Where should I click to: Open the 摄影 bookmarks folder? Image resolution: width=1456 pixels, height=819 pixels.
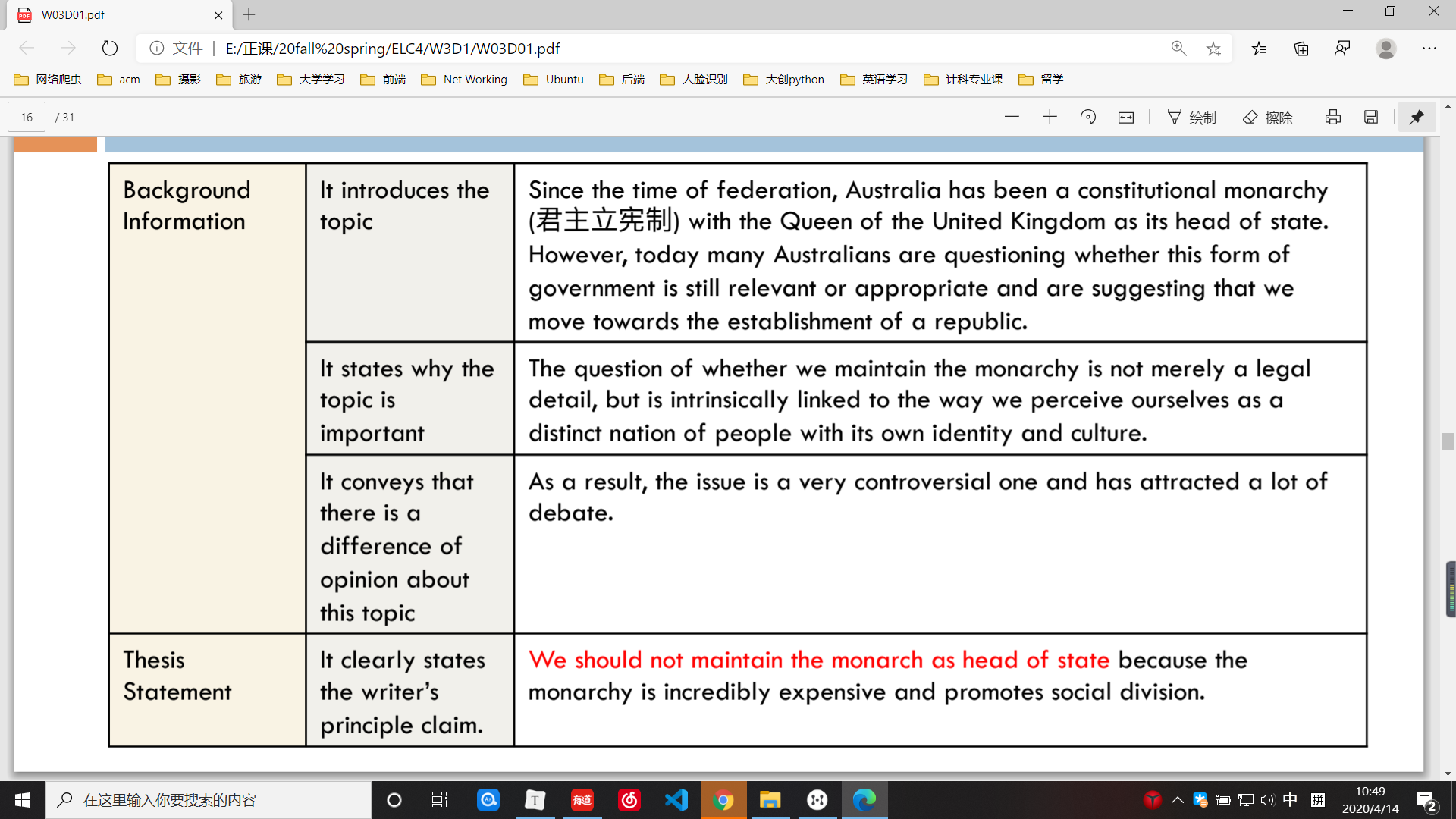178,80
